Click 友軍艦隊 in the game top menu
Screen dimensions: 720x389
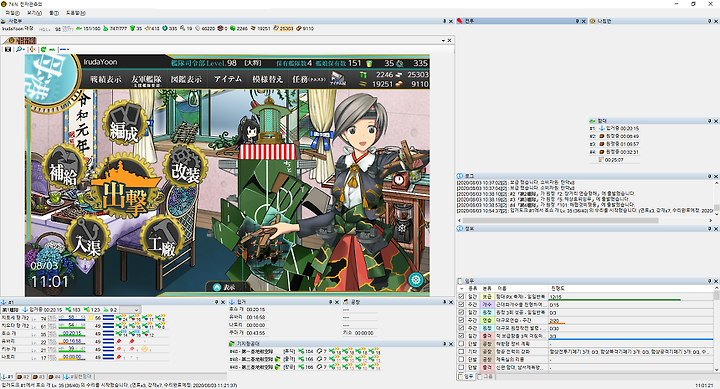click(146, 80)
